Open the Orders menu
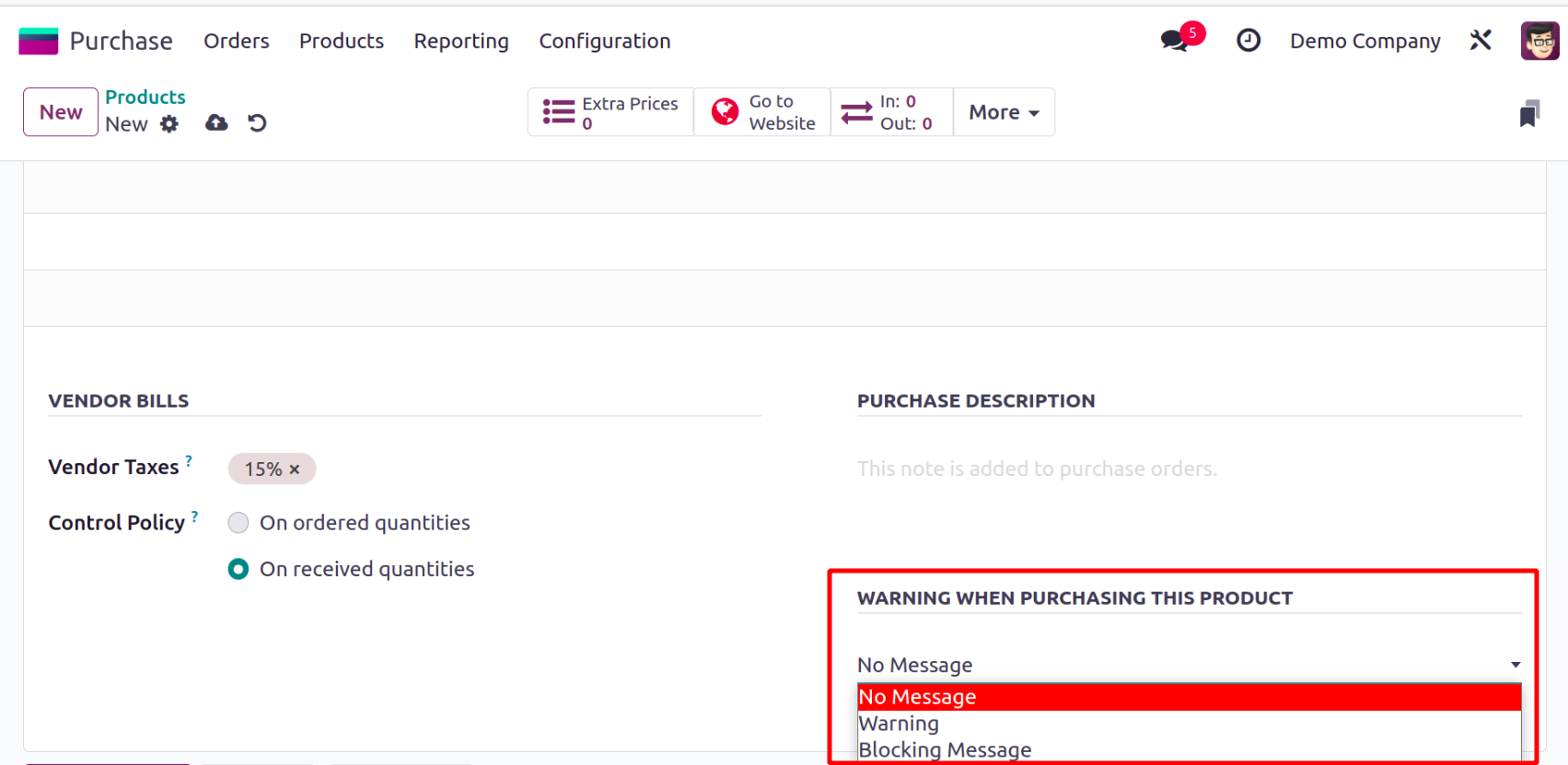This screenshot has width=1568, height=765. coord(237,41)
